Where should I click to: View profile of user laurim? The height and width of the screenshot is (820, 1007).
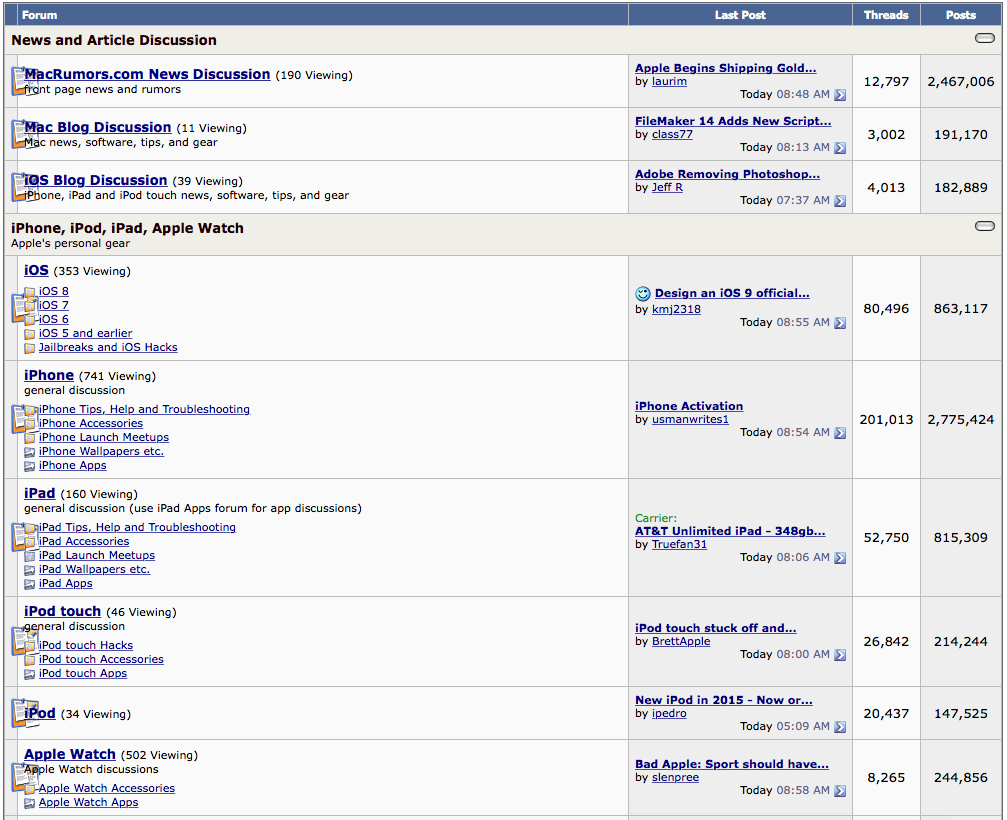coord(669,82)
